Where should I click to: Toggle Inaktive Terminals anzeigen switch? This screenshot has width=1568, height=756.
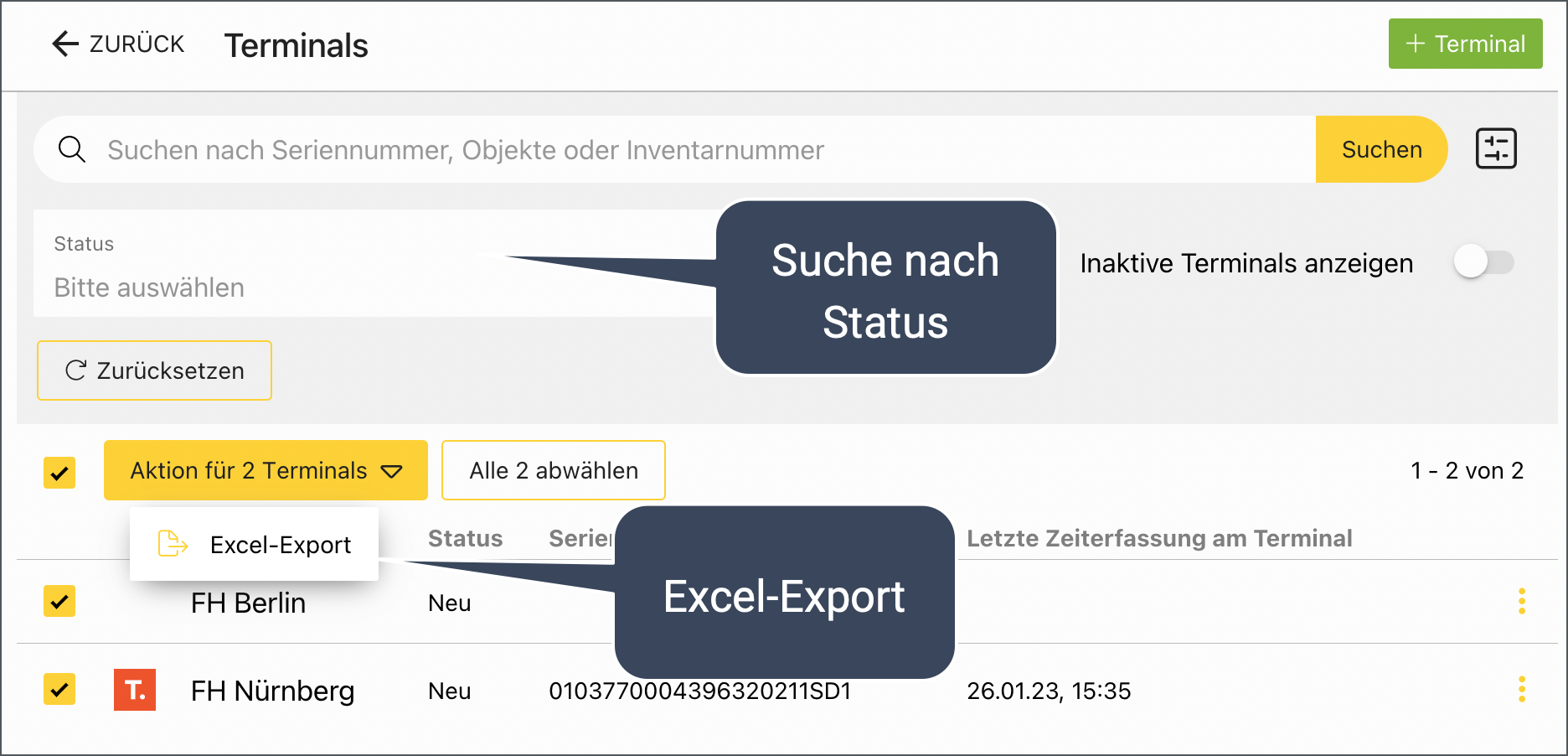click(x=1483, y=262)
